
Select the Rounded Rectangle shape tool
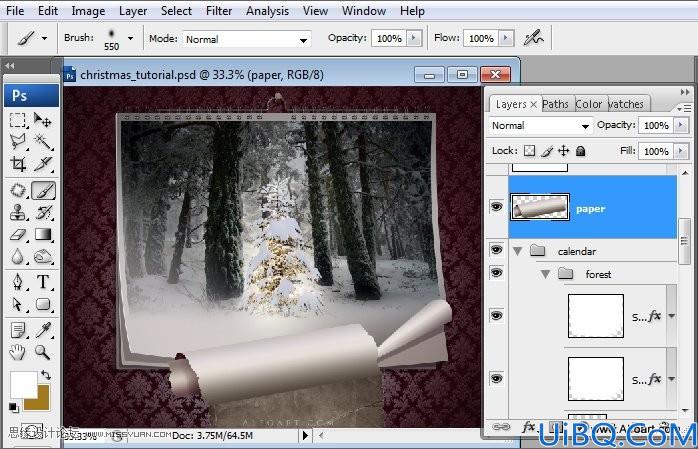(x=43, y=304)
